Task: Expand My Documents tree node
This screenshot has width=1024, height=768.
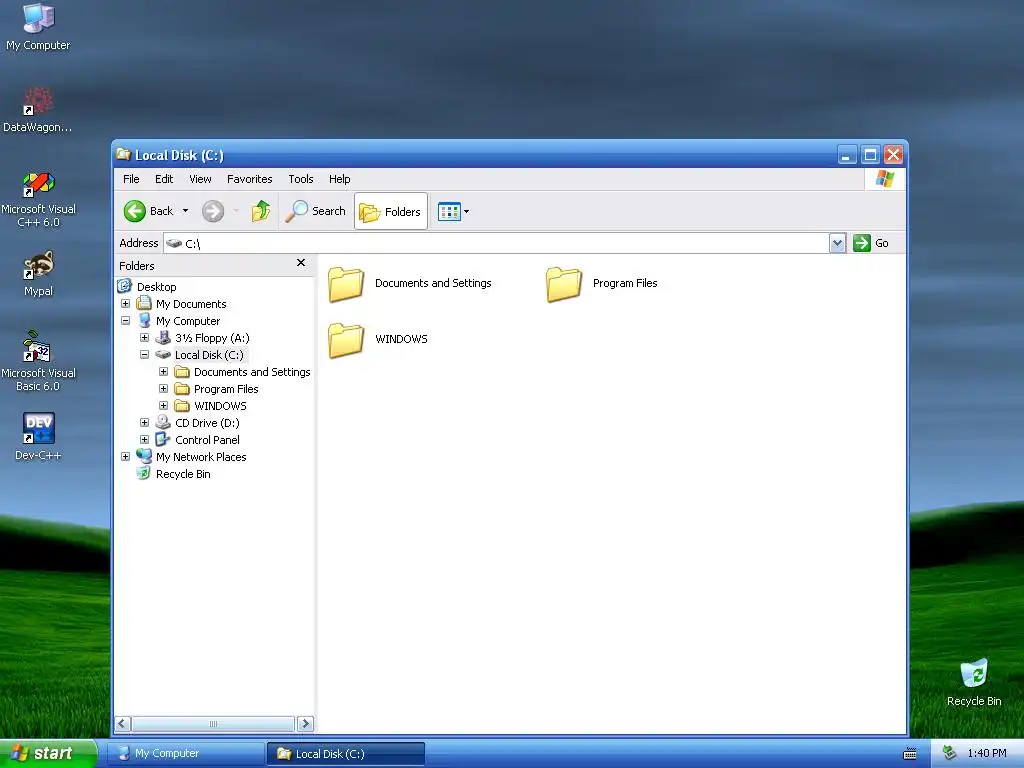Action: pyautogui.click(x=125, y=304)
